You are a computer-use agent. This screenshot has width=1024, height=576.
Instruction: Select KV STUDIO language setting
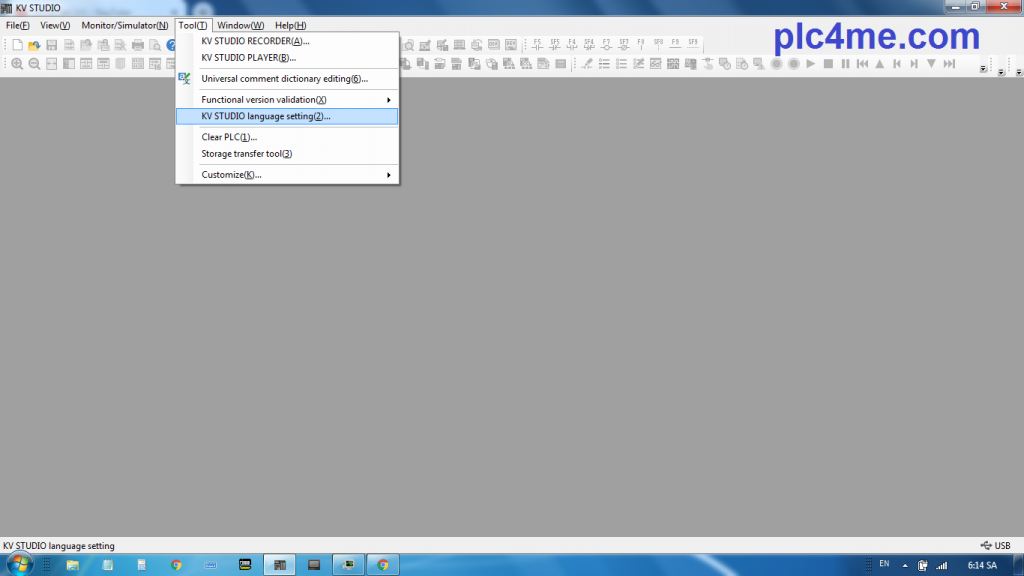[x=265, y=116]
